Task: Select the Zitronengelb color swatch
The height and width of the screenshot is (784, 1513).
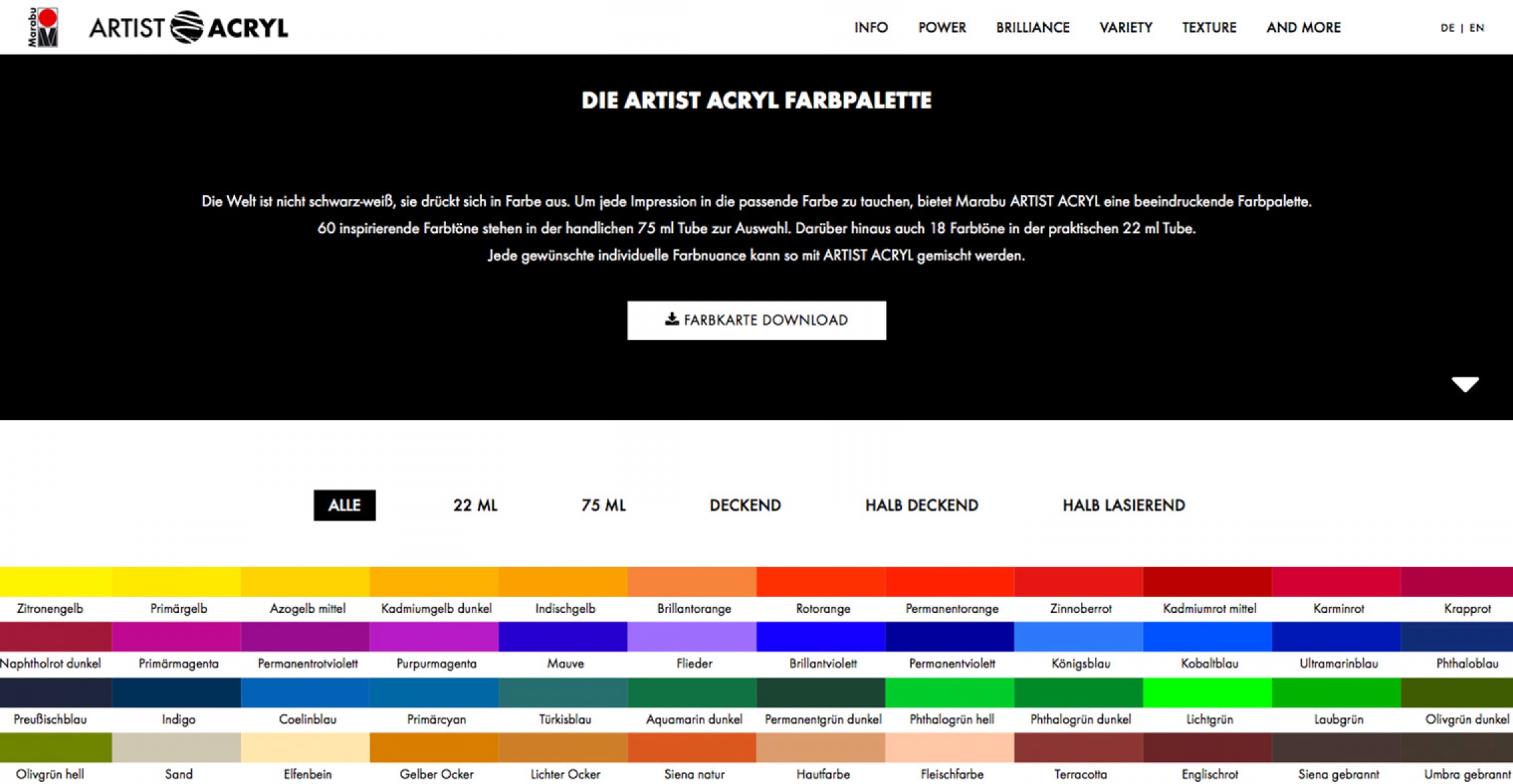Action: (x=56, y=582)
